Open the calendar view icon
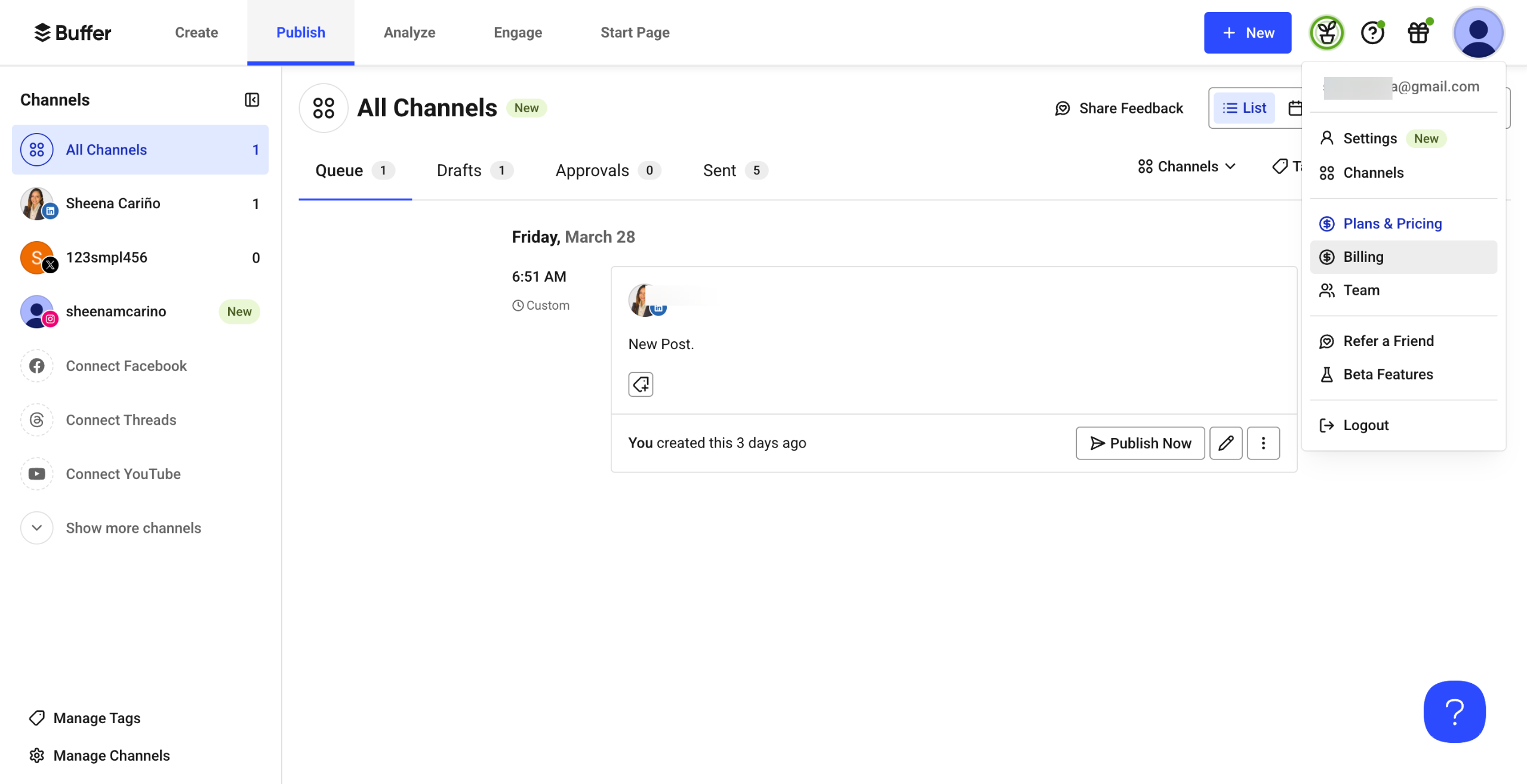1527x784 pixels. coord(1294,108)
